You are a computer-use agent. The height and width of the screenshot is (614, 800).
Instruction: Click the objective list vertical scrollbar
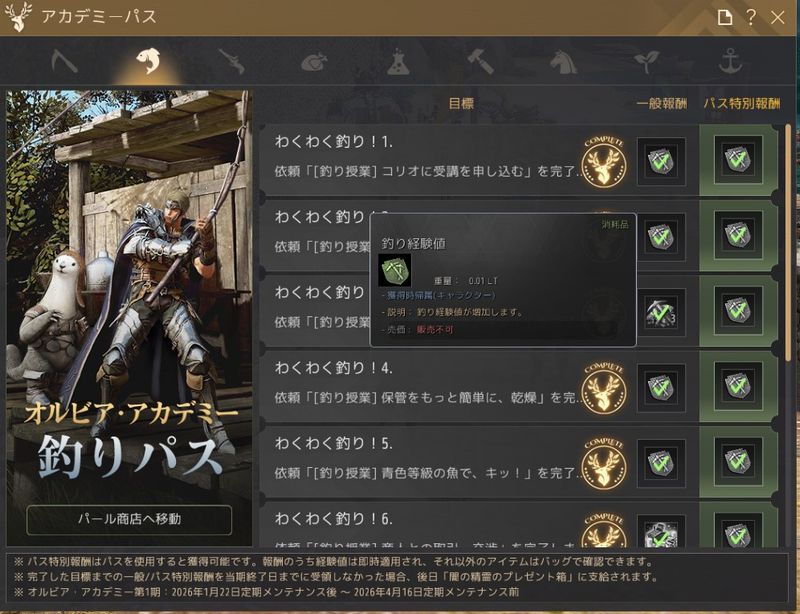pyautogui.click(x=788, y=240)
